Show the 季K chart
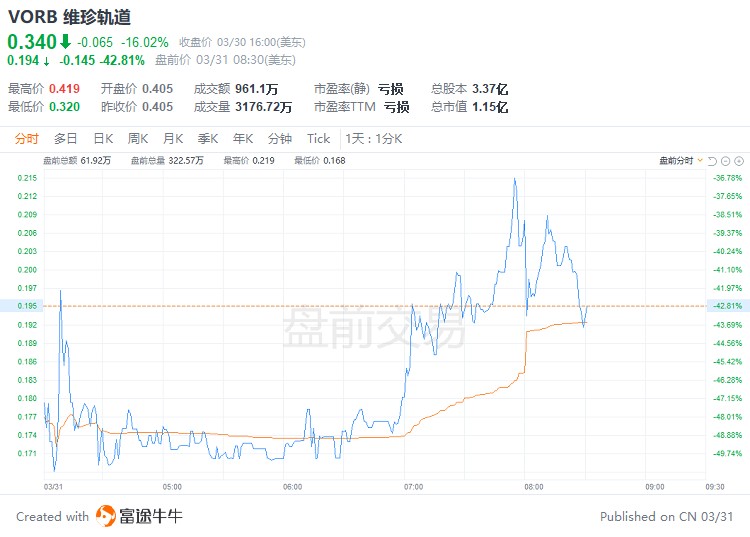This screenshot has width=750, height=537. click(x=207, y=139)
